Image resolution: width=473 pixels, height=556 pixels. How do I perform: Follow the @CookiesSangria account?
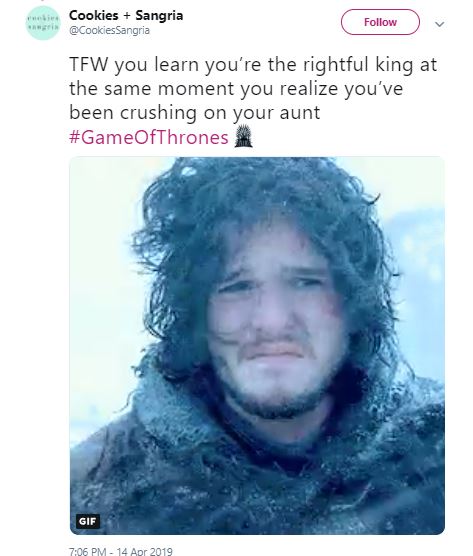(x=380, y=22)
